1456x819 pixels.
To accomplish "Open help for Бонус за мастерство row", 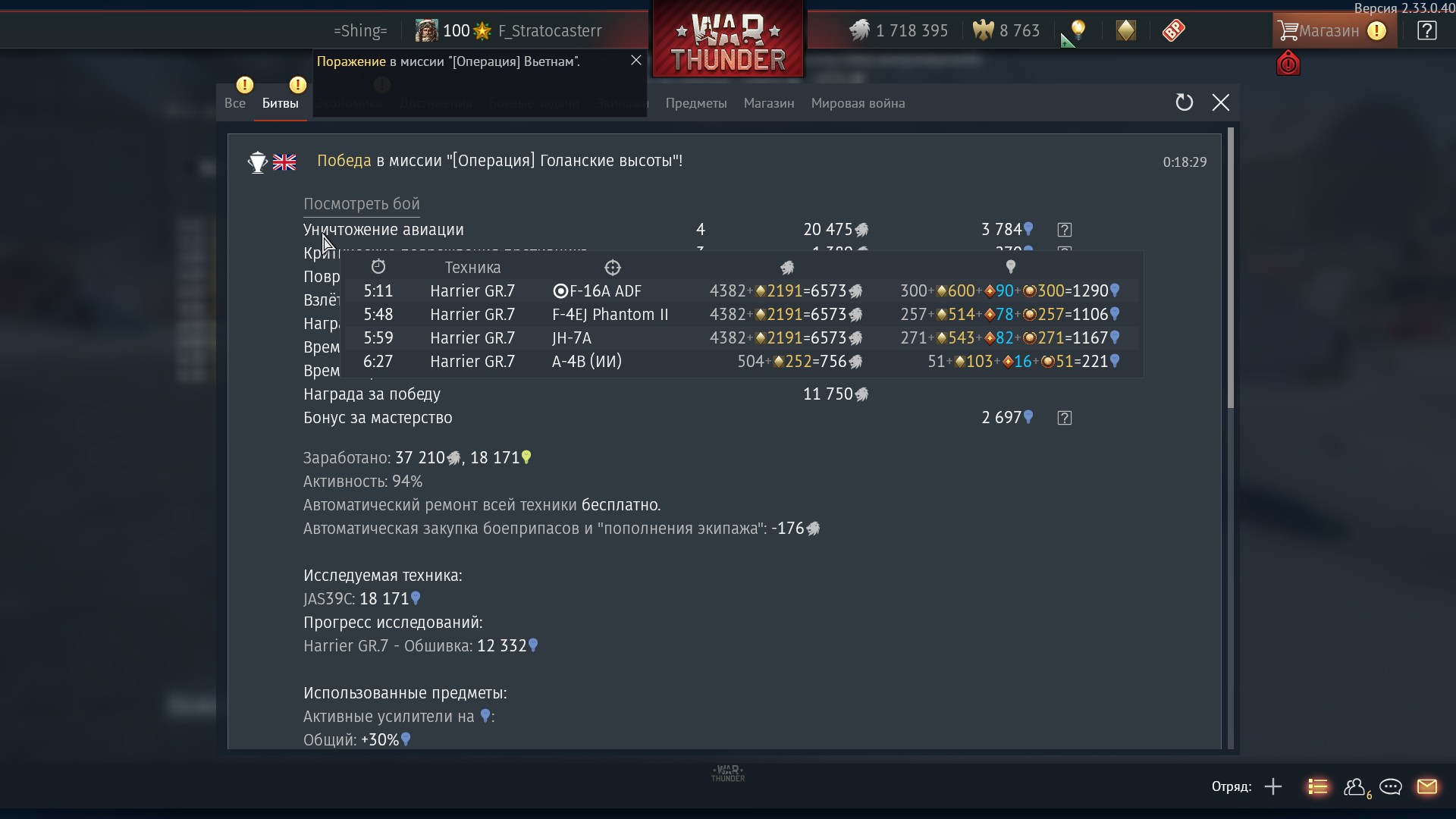I will pos(1064,418).
